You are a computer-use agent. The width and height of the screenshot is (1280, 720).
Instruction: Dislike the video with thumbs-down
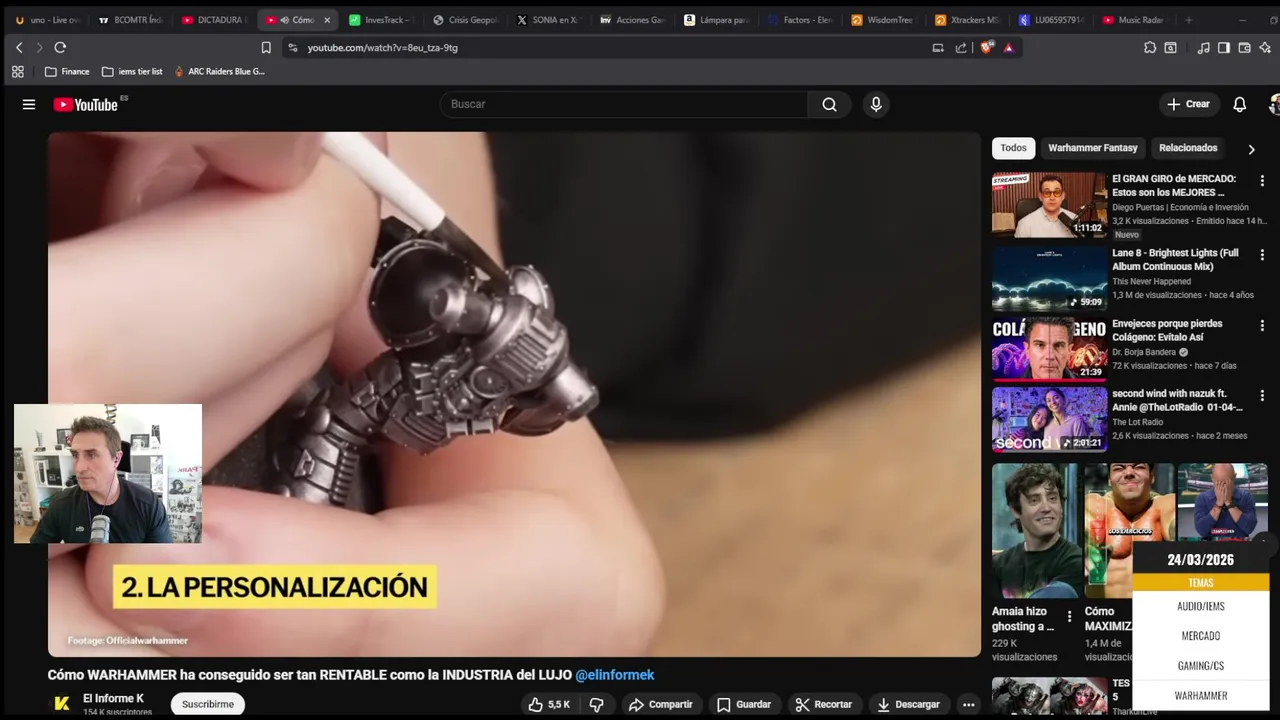tap(597, 704)
